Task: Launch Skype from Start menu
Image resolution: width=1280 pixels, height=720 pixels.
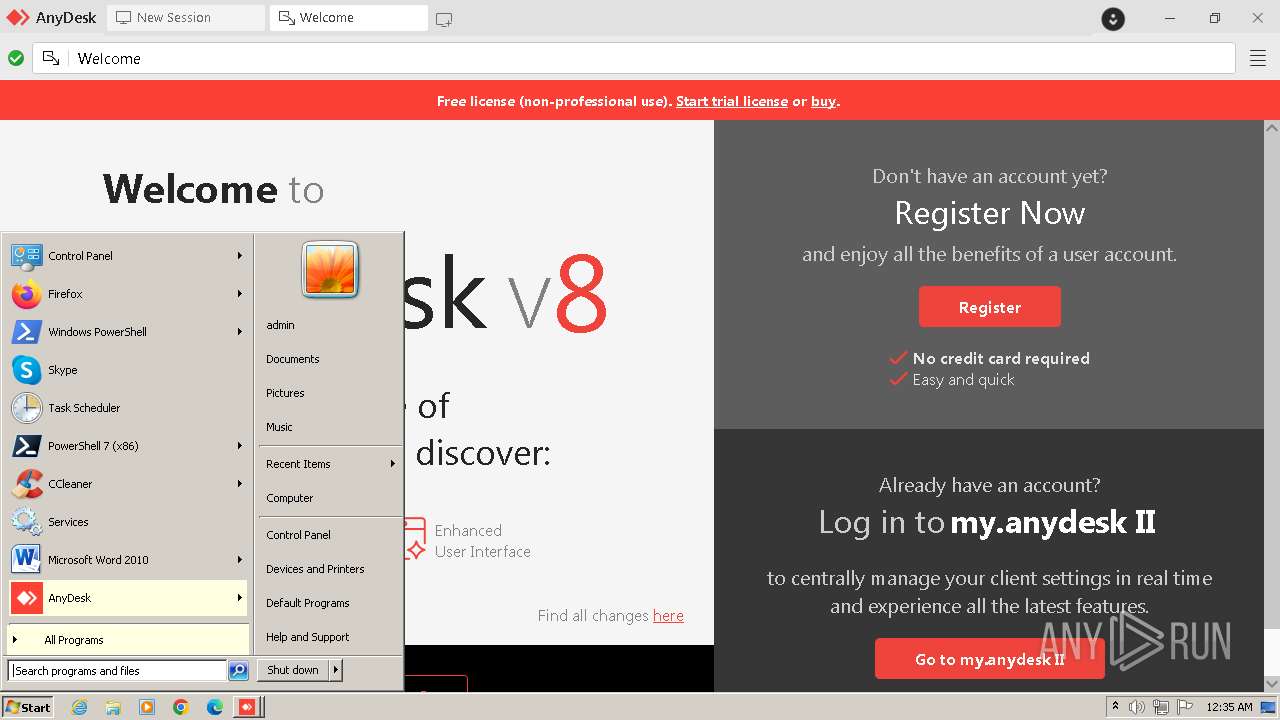Action: pos(128,370)
